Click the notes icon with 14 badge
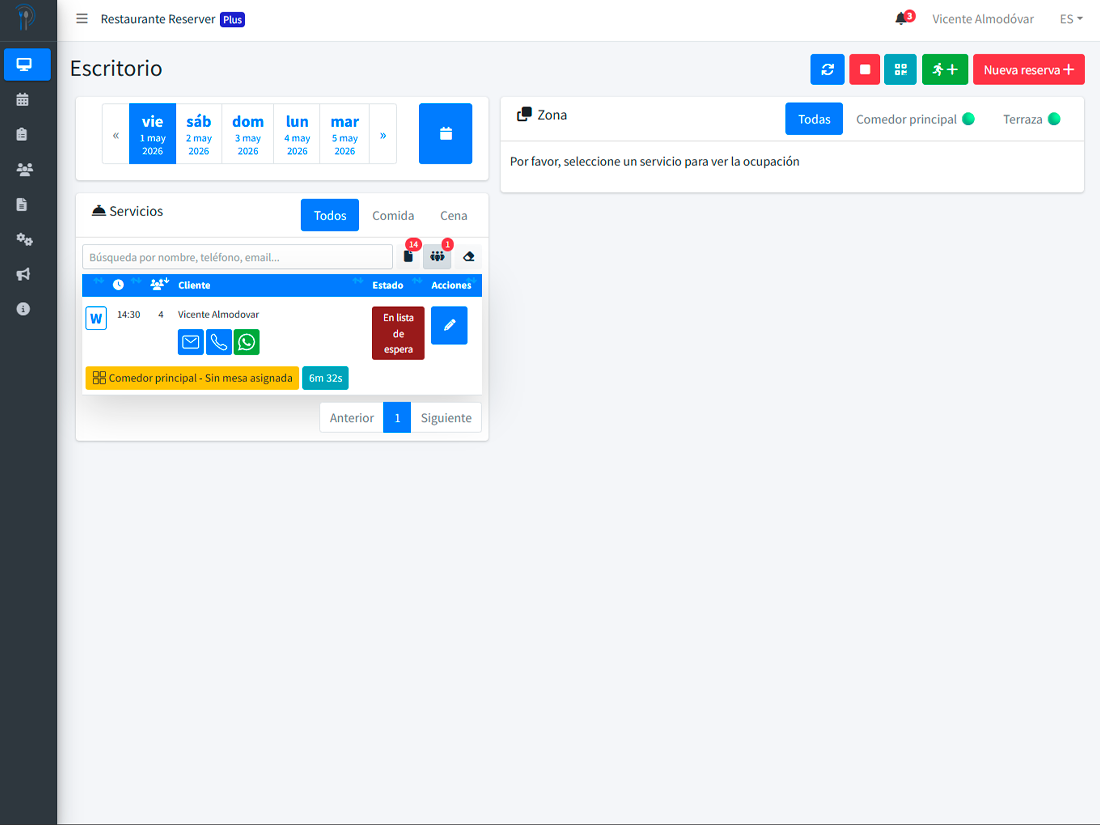Image resolution: width=1100 pixels, height=825 pixels. tap(408, 256)
